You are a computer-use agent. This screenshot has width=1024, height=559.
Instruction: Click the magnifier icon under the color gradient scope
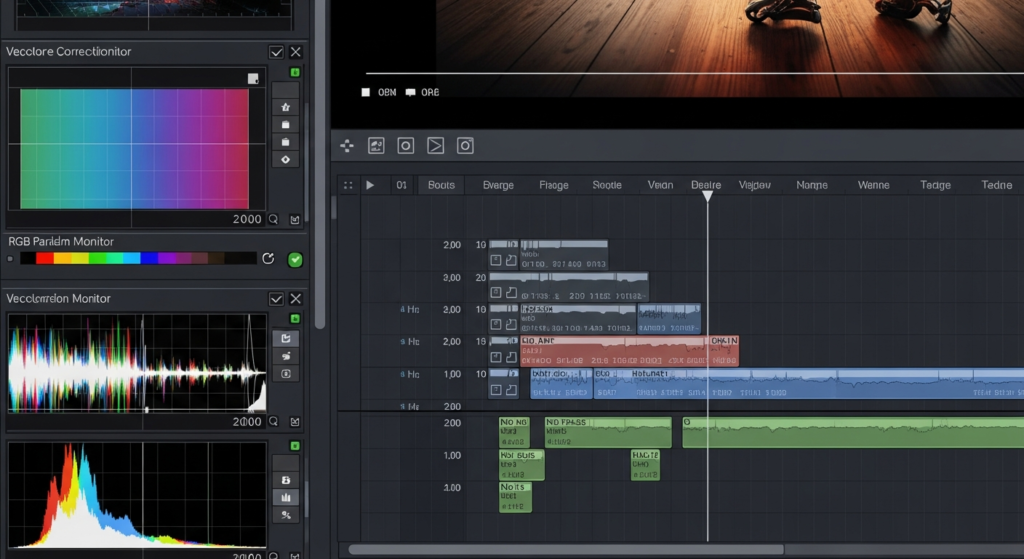tap(273, 219)
